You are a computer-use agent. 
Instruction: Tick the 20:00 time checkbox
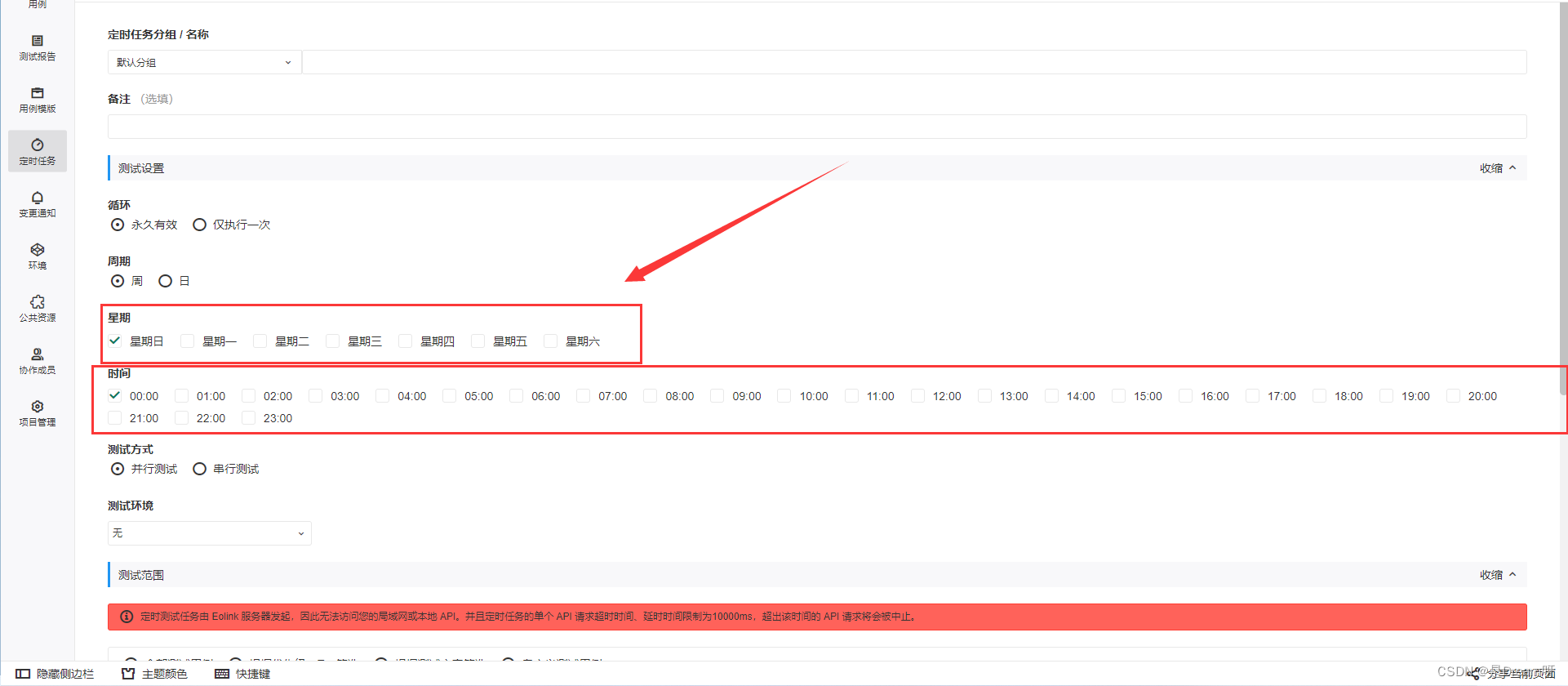point(1454,395)
